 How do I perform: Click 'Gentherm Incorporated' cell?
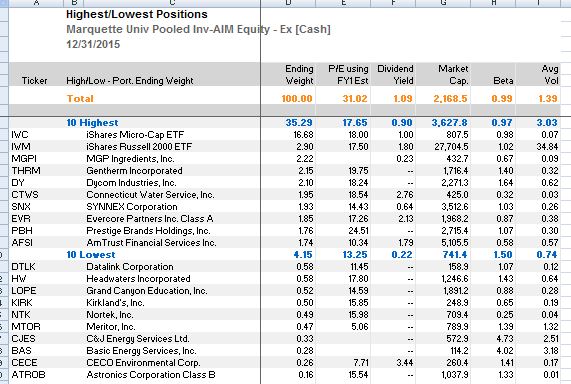tap(134, 171)
